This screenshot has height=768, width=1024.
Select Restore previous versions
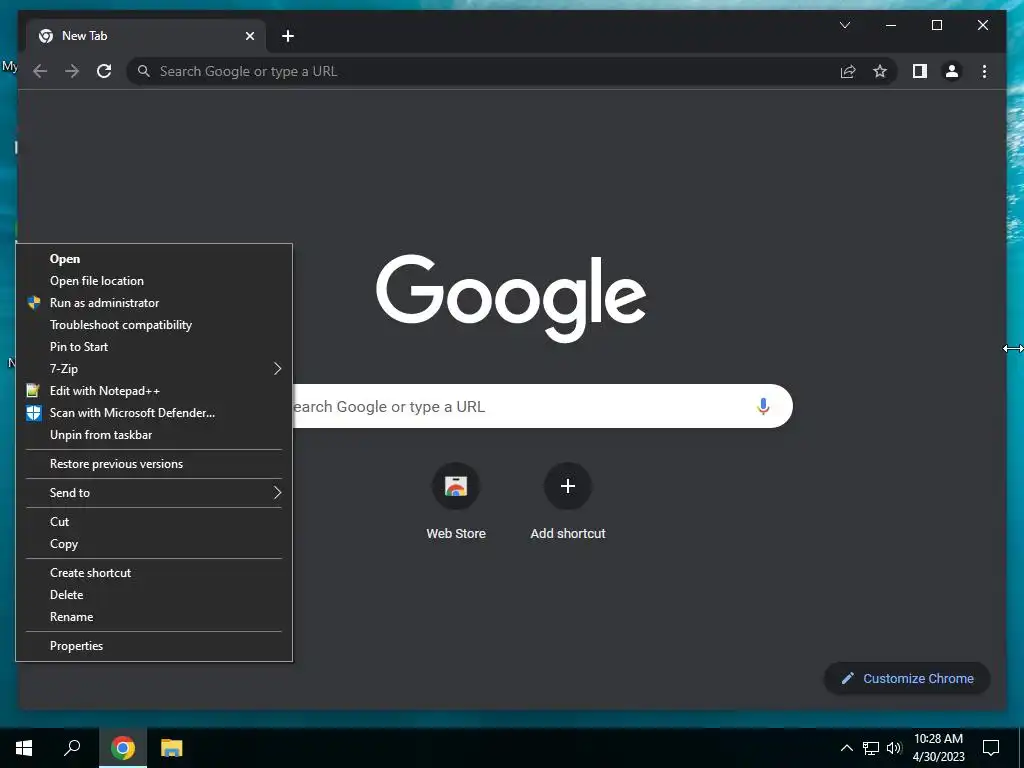click(x=154, y=464)
